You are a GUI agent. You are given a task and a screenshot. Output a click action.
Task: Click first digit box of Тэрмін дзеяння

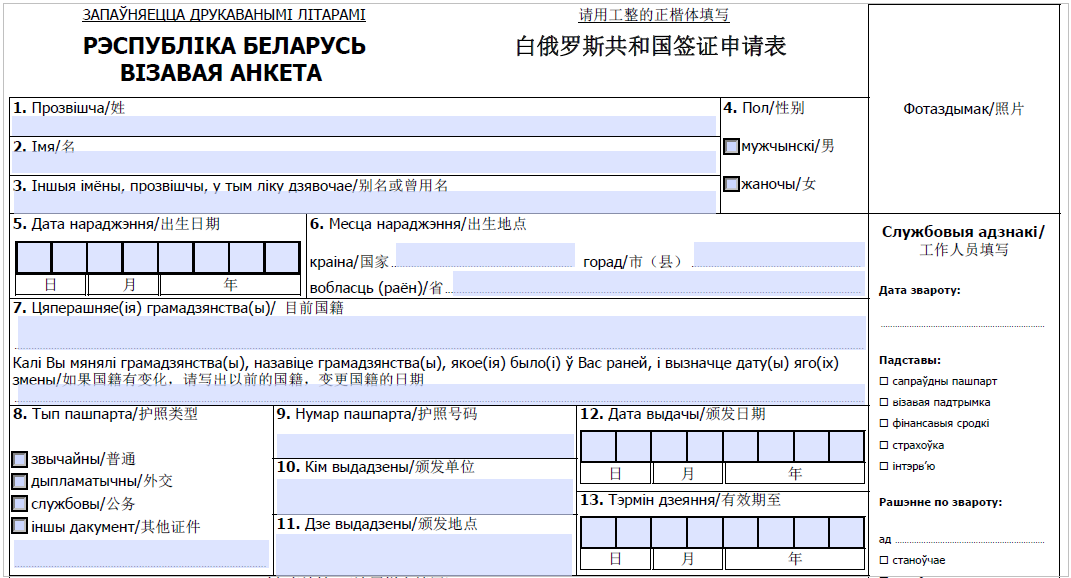(x=598, y=532)
